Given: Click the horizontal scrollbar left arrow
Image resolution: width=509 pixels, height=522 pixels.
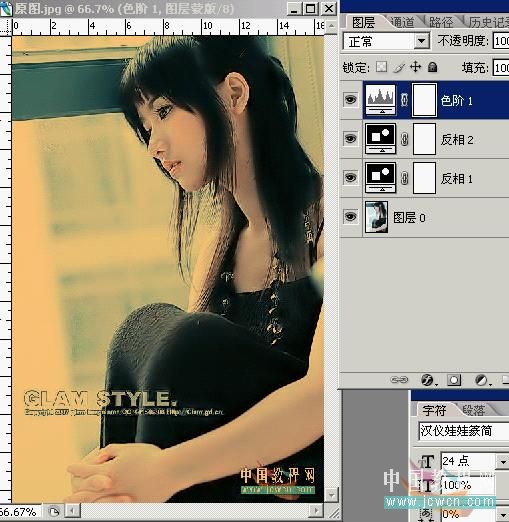Looking at the screenshot, I should (x=72, y=511).
